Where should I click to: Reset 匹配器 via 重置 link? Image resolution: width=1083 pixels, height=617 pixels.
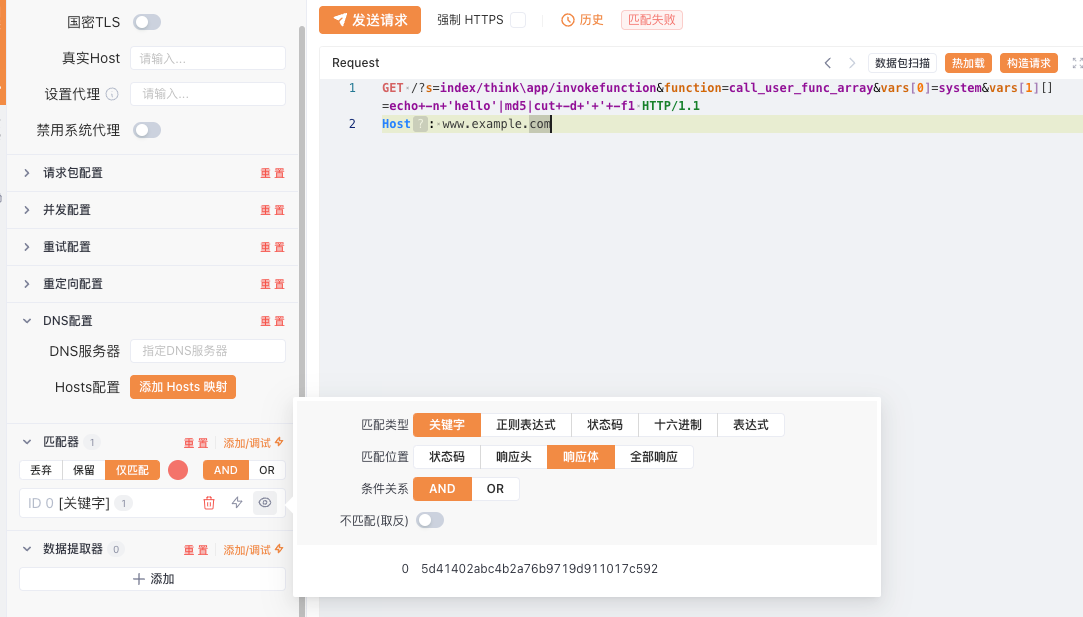point(196,443)
